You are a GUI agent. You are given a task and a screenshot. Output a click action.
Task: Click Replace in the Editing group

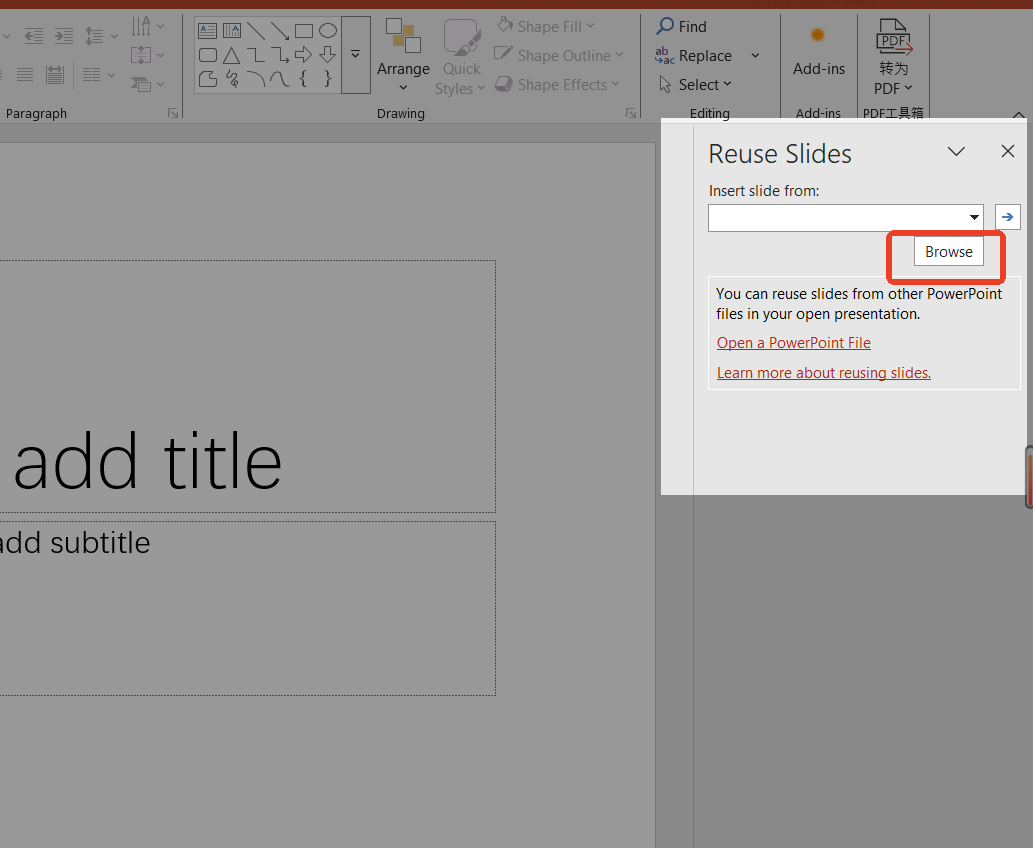[703, 56]
